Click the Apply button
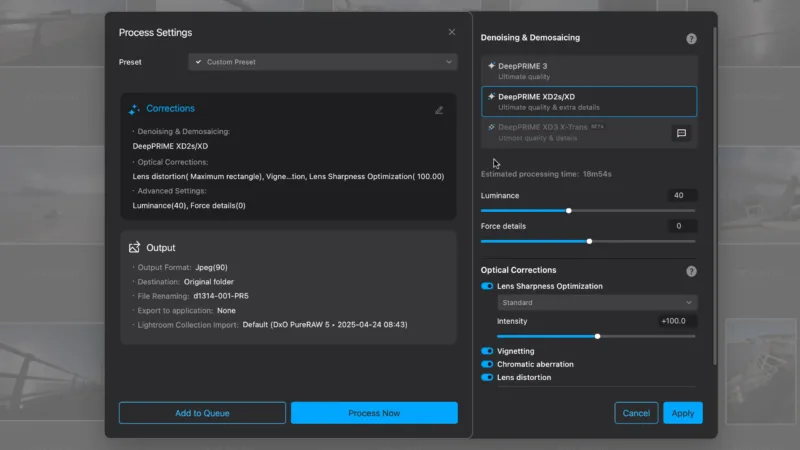This screenshot has width=800, height=450. 683,413
